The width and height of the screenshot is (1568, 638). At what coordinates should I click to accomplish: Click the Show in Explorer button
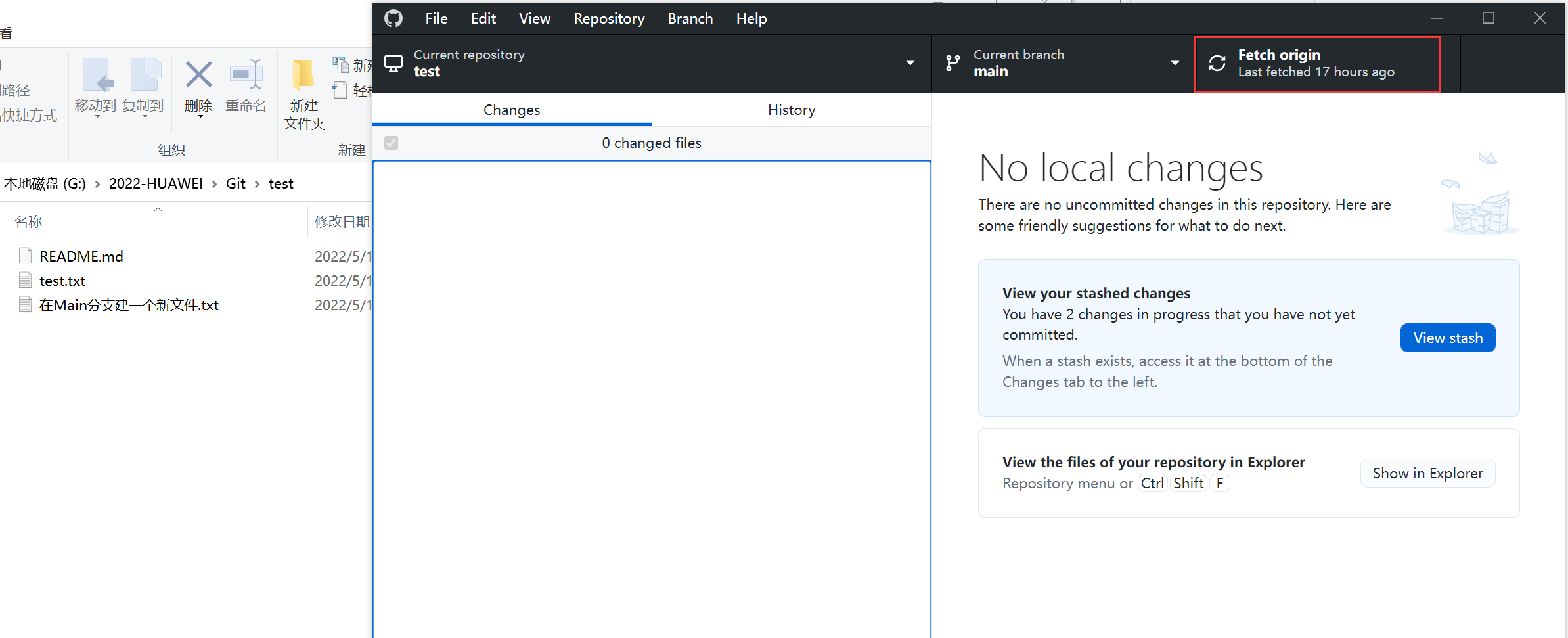click(1427, 473)
